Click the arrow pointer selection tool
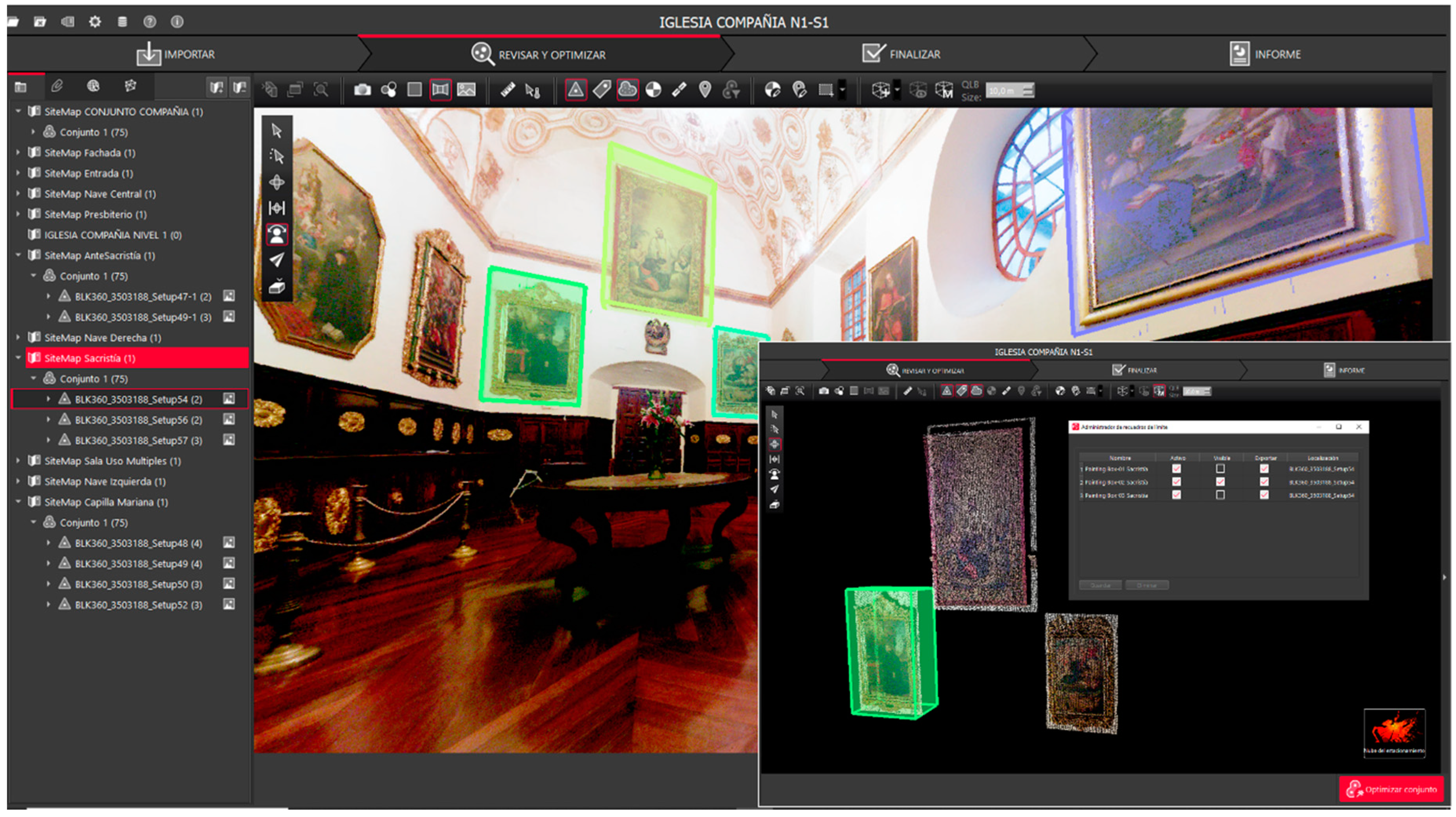 click(x=276, y=130)
